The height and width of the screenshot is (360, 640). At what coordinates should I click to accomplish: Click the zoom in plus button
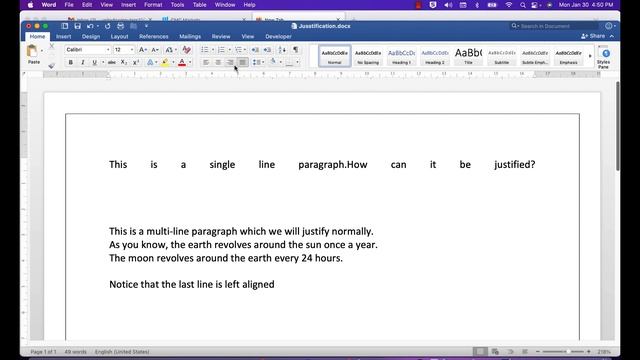pyautogui.click(x=589, y=351)
